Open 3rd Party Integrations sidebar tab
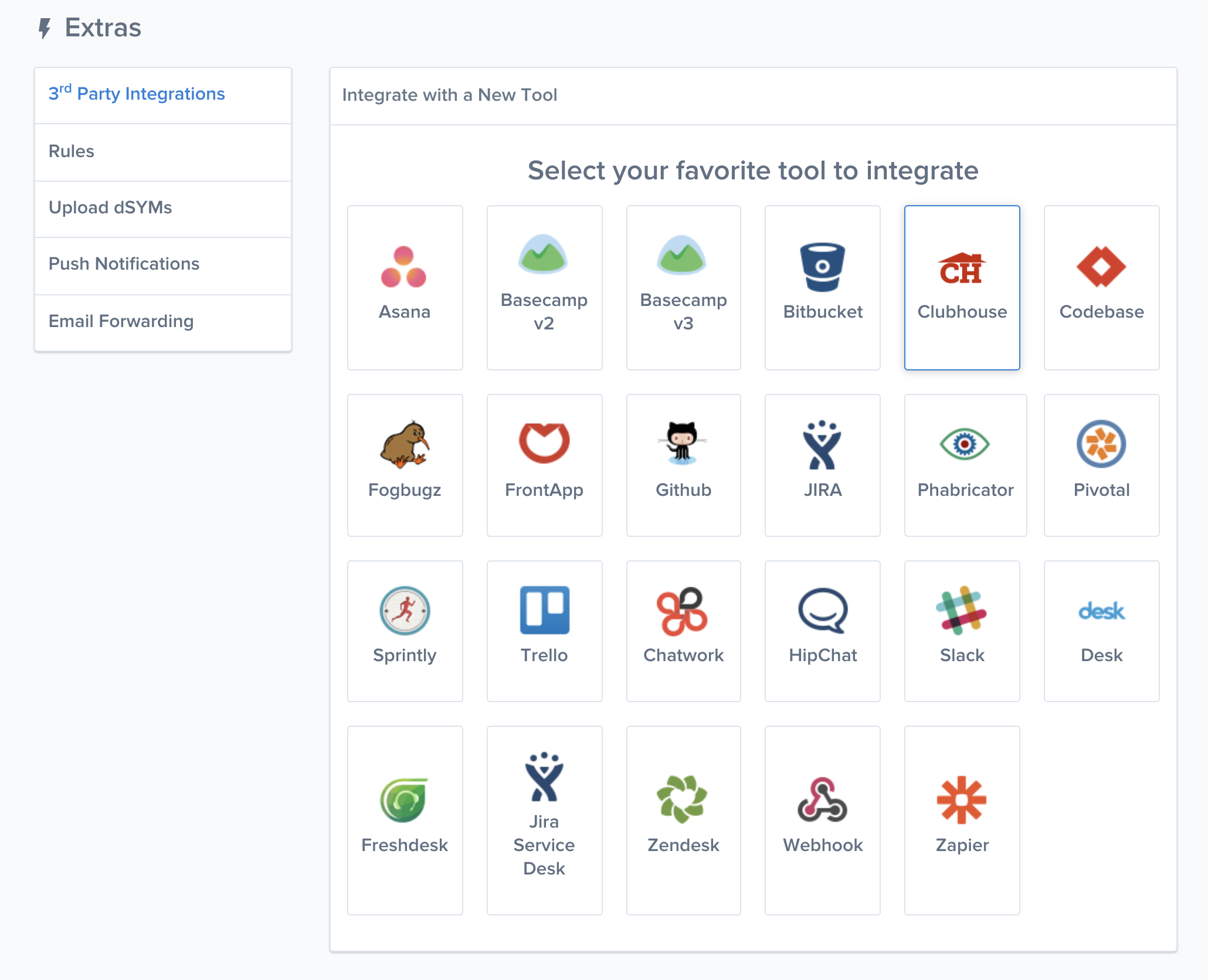 (x=163, y=94)
